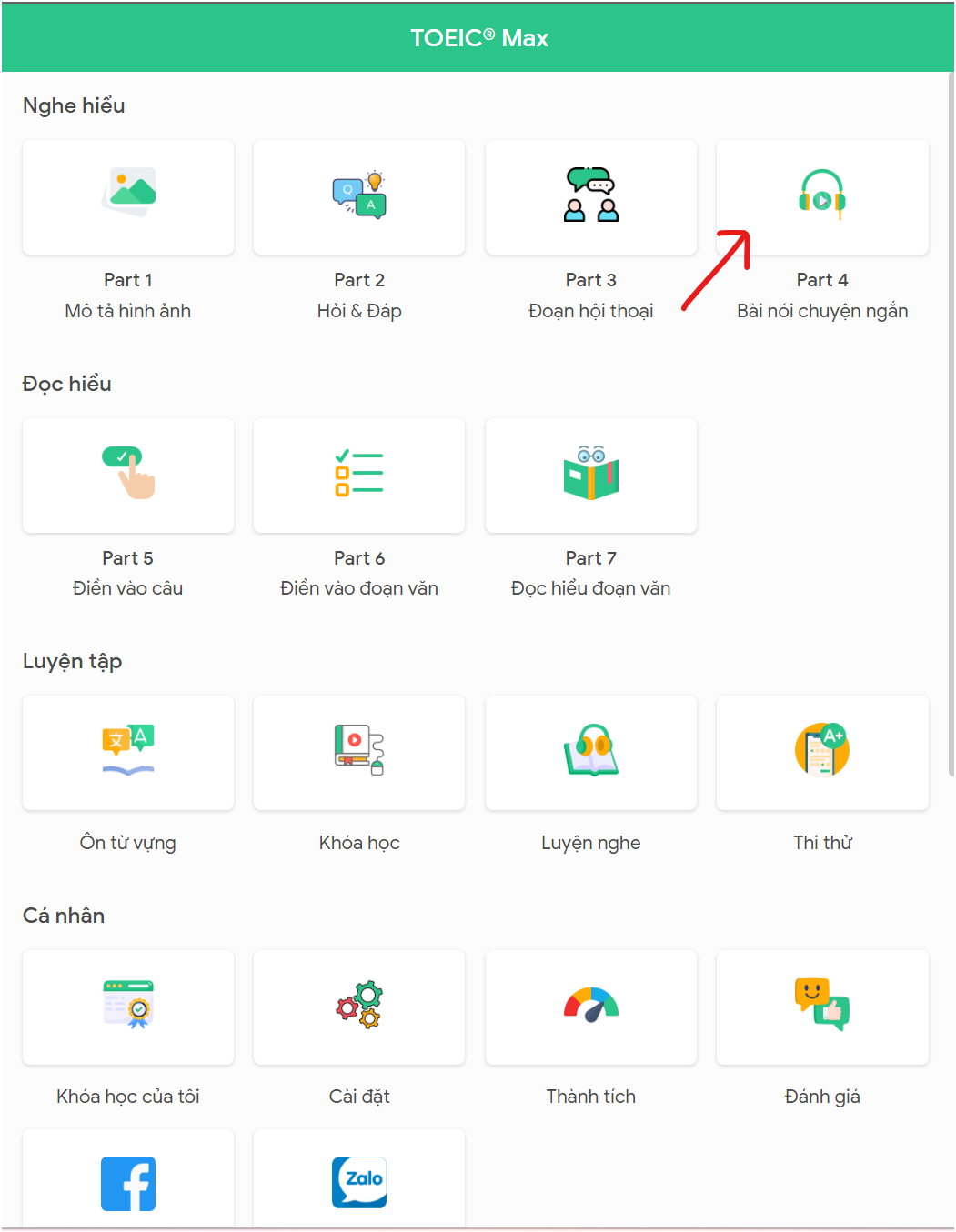This screenshot has height=1232, width=956.
Task: Click the Đọc hiểu đoạn văn label
Action: [x=591, y=588]
